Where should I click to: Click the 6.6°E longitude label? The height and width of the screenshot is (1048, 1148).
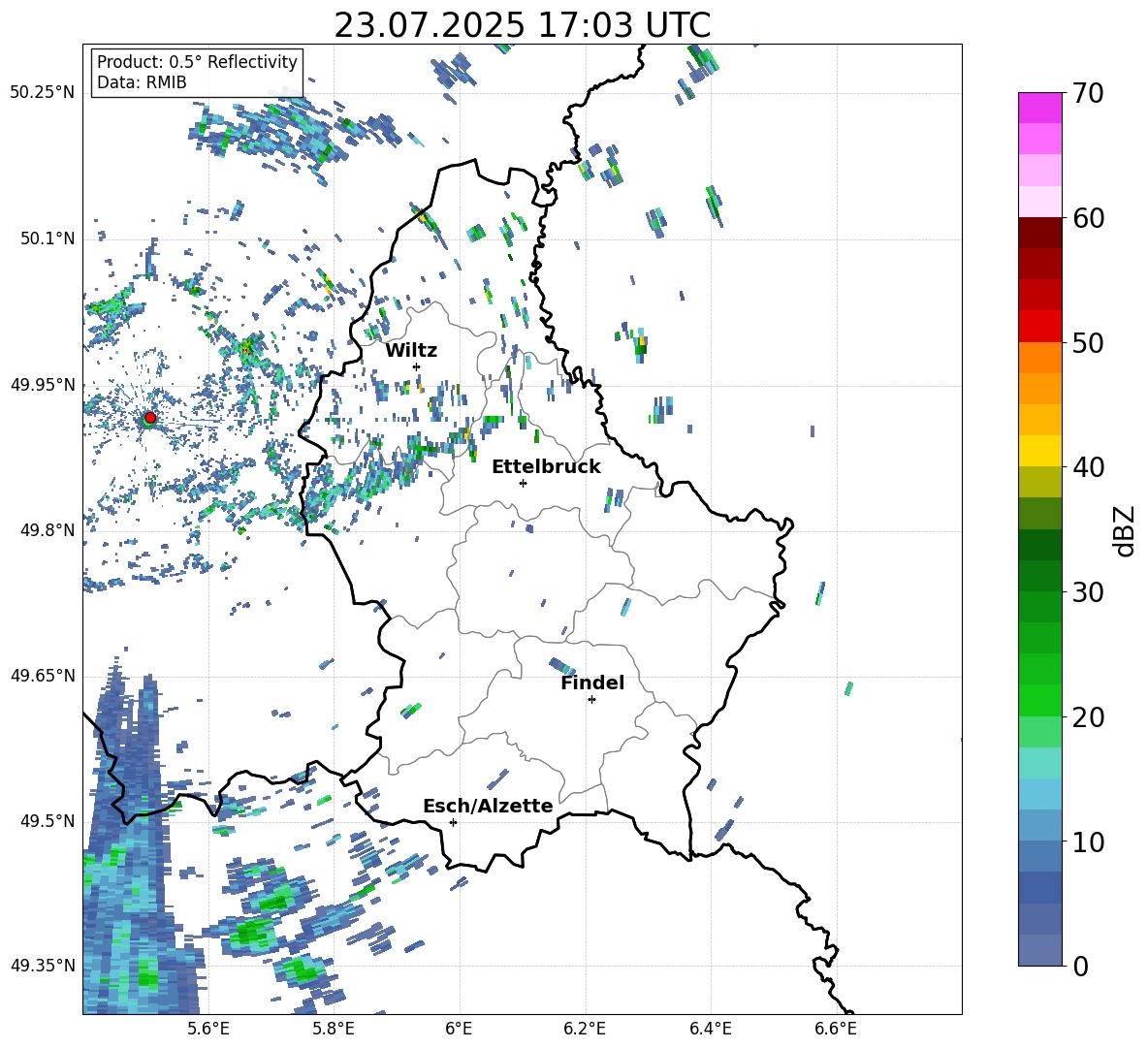click(x=836, y=1029)
